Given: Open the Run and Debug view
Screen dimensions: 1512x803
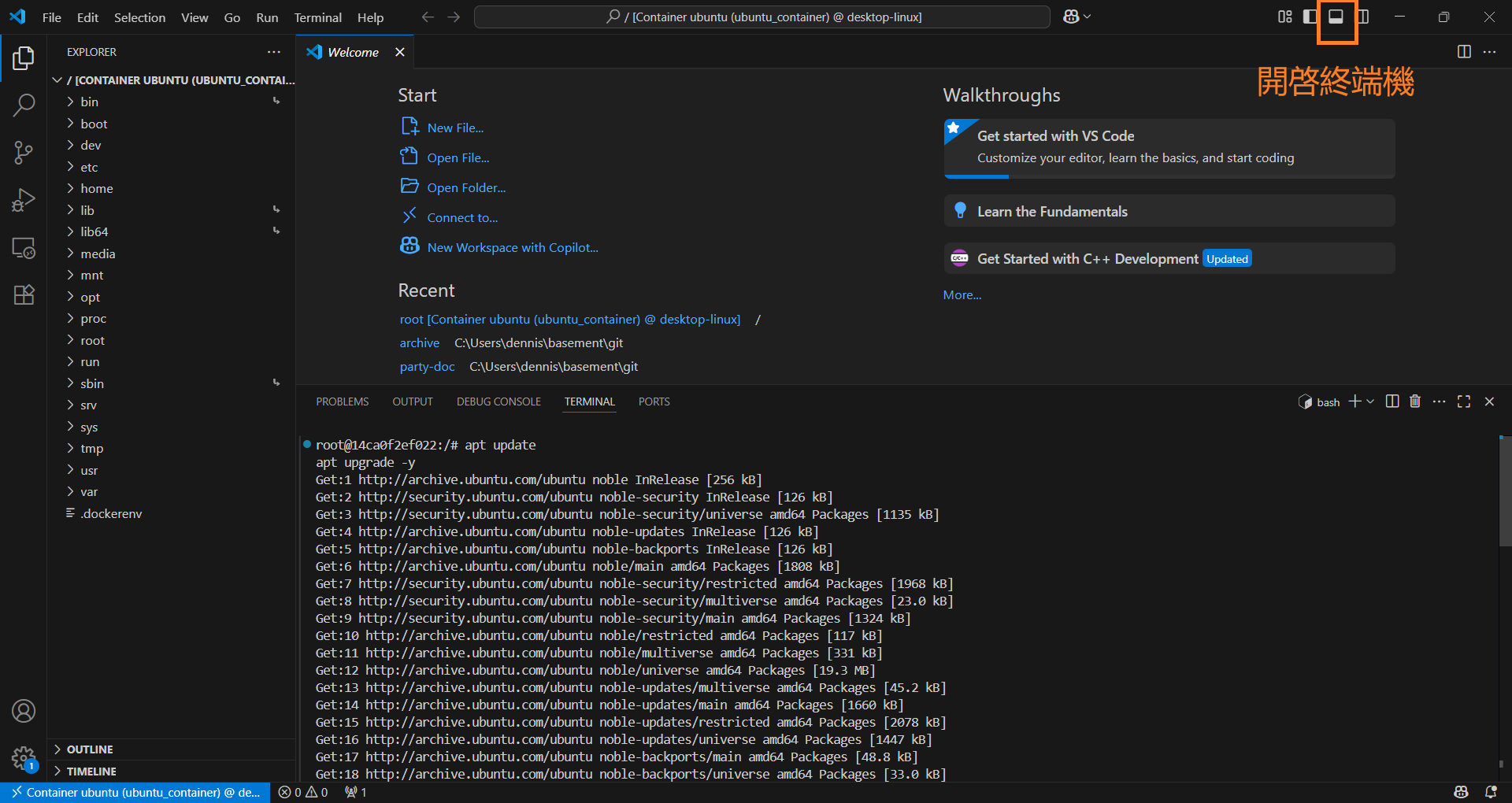Looking at the screenshot, I should (24, 200).
